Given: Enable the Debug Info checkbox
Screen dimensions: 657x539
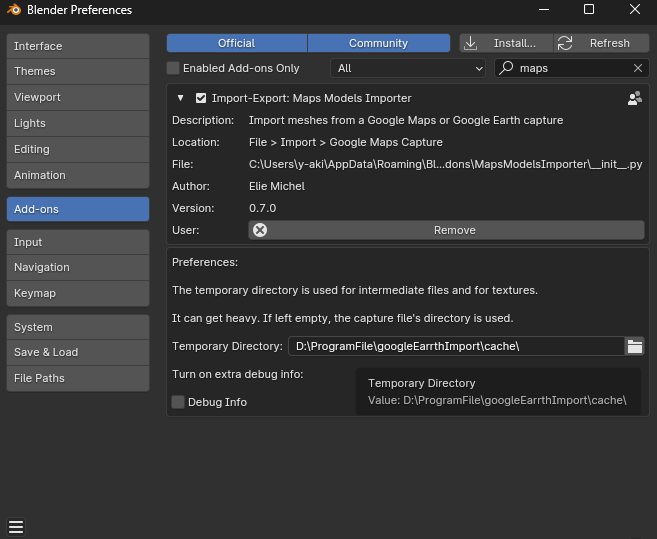Looking at the screenshot, I should pos(178,402).
